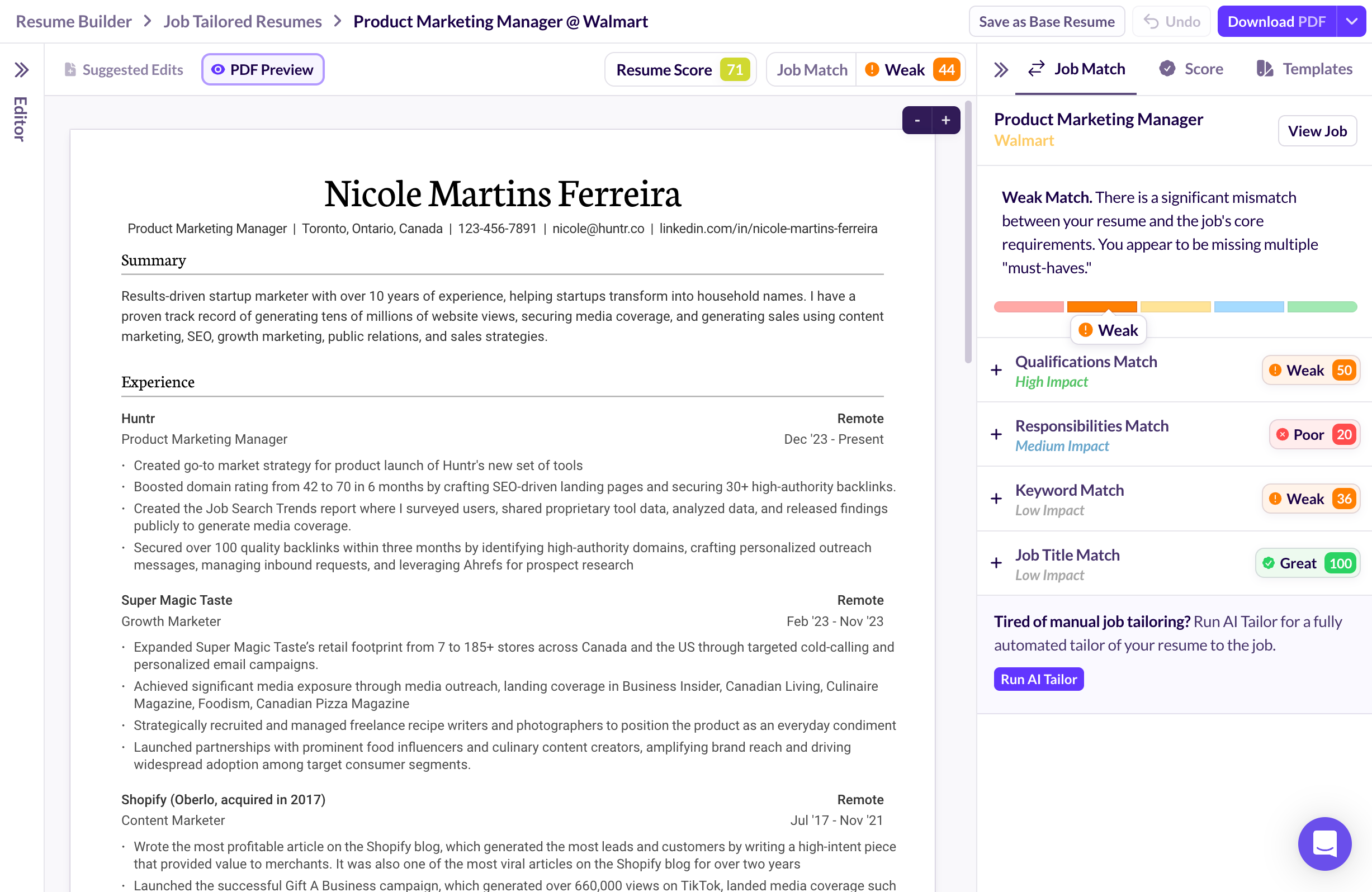Click the Undo arrow button

point(1171,21)
